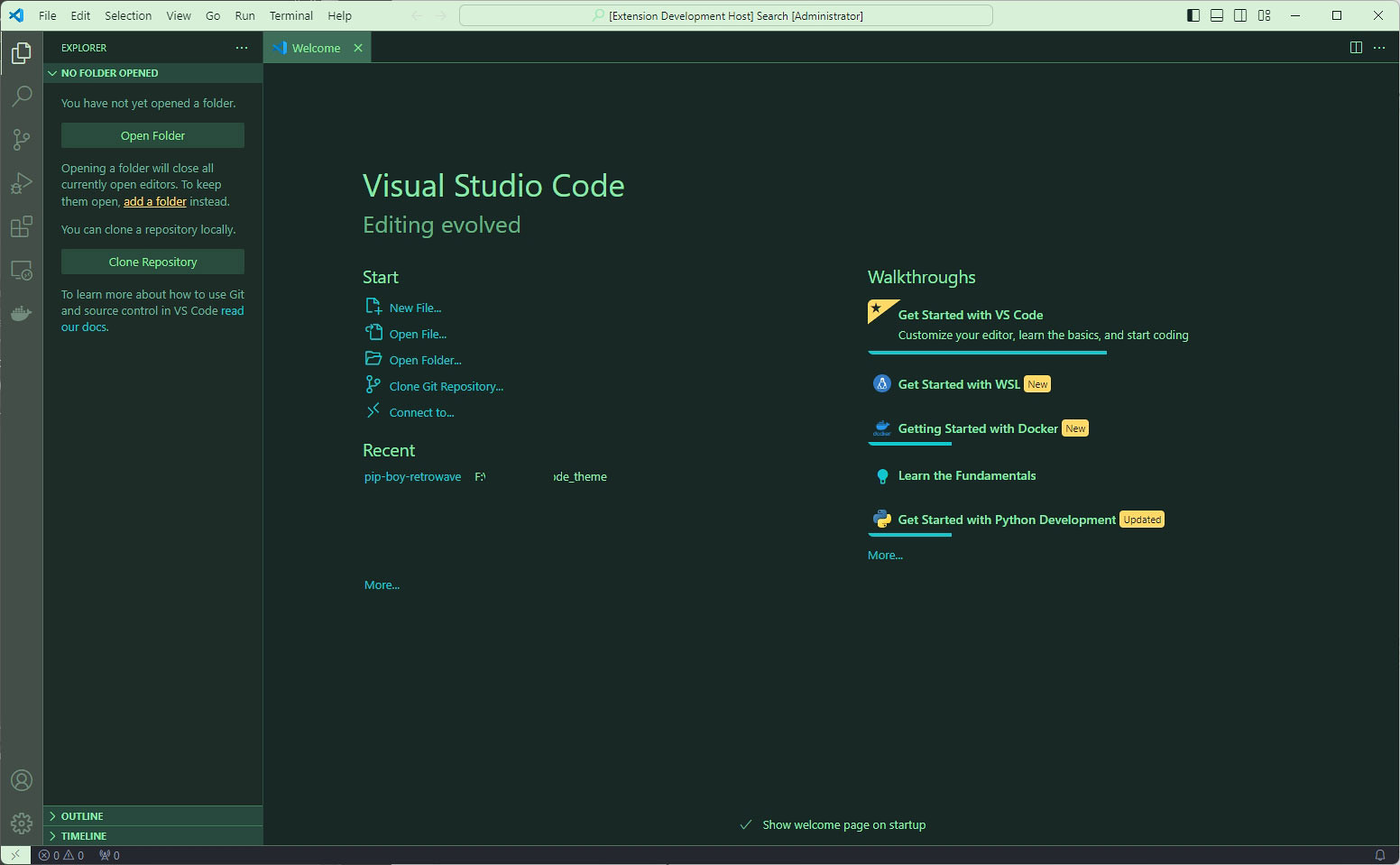This screenshot has width=1400, height=865.
Task: Toggle the panel layout icon
Action: 1217,15
